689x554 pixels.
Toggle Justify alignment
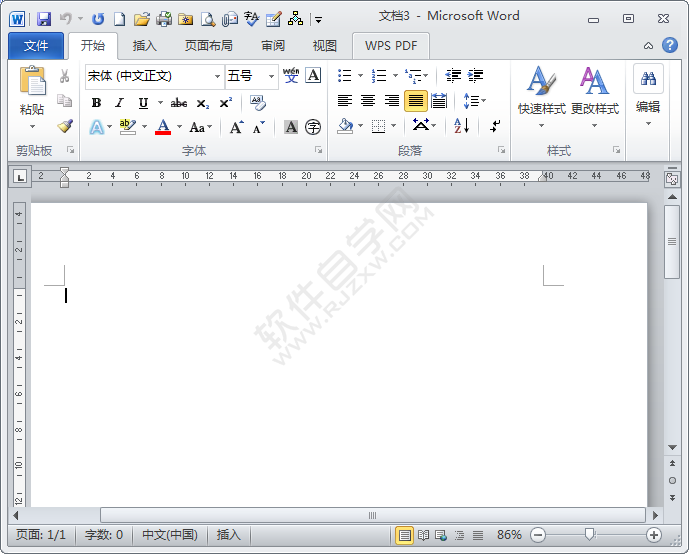point(416,101)
